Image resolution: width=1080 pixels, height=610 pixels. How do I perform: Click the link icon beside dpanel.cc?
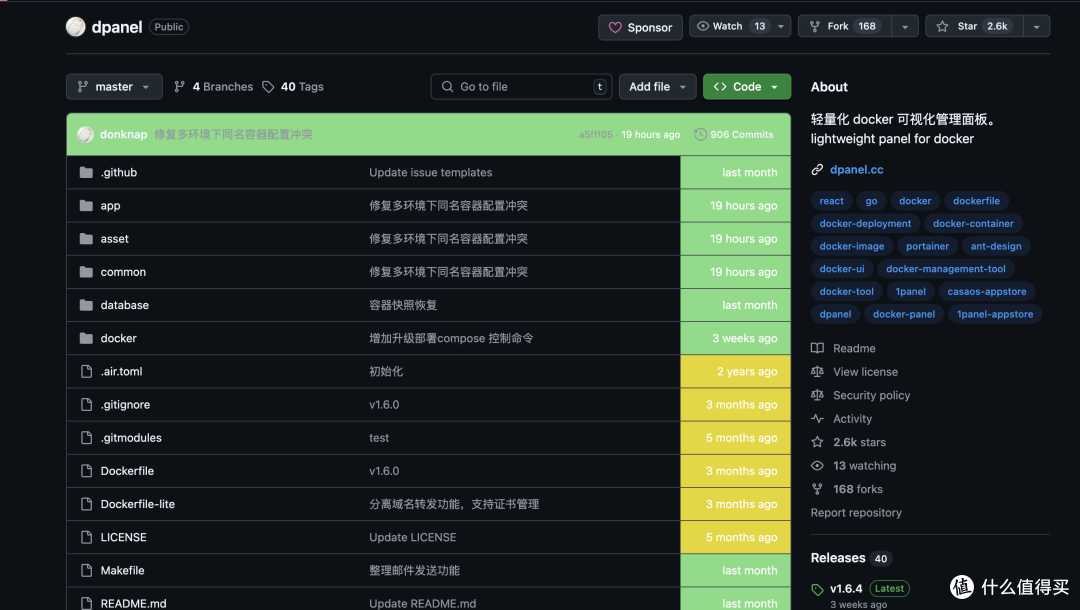click(x=817, y=169)
